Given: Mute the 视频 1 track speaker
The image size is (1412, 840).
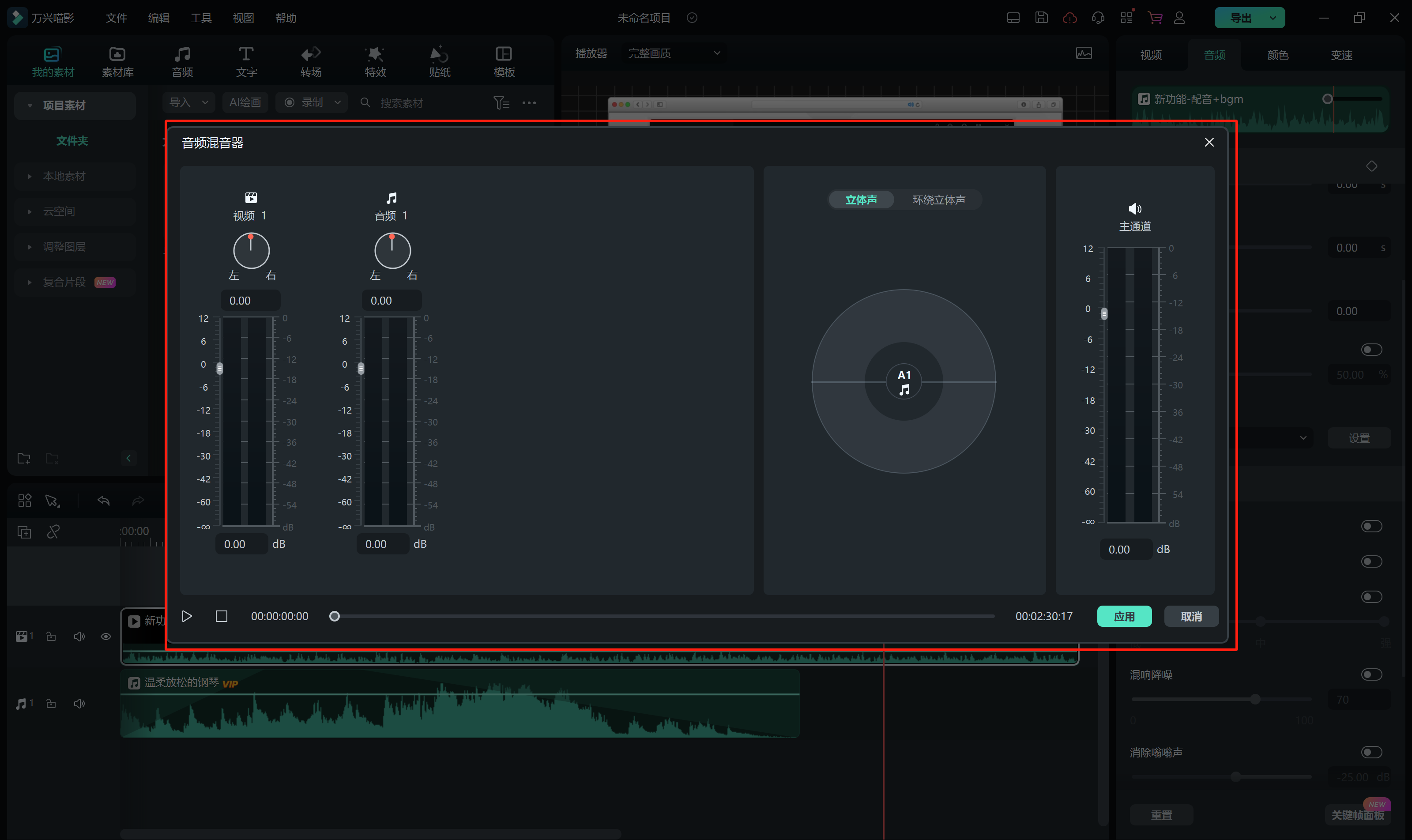Looking at the screenshot, I should click(79, 636).
